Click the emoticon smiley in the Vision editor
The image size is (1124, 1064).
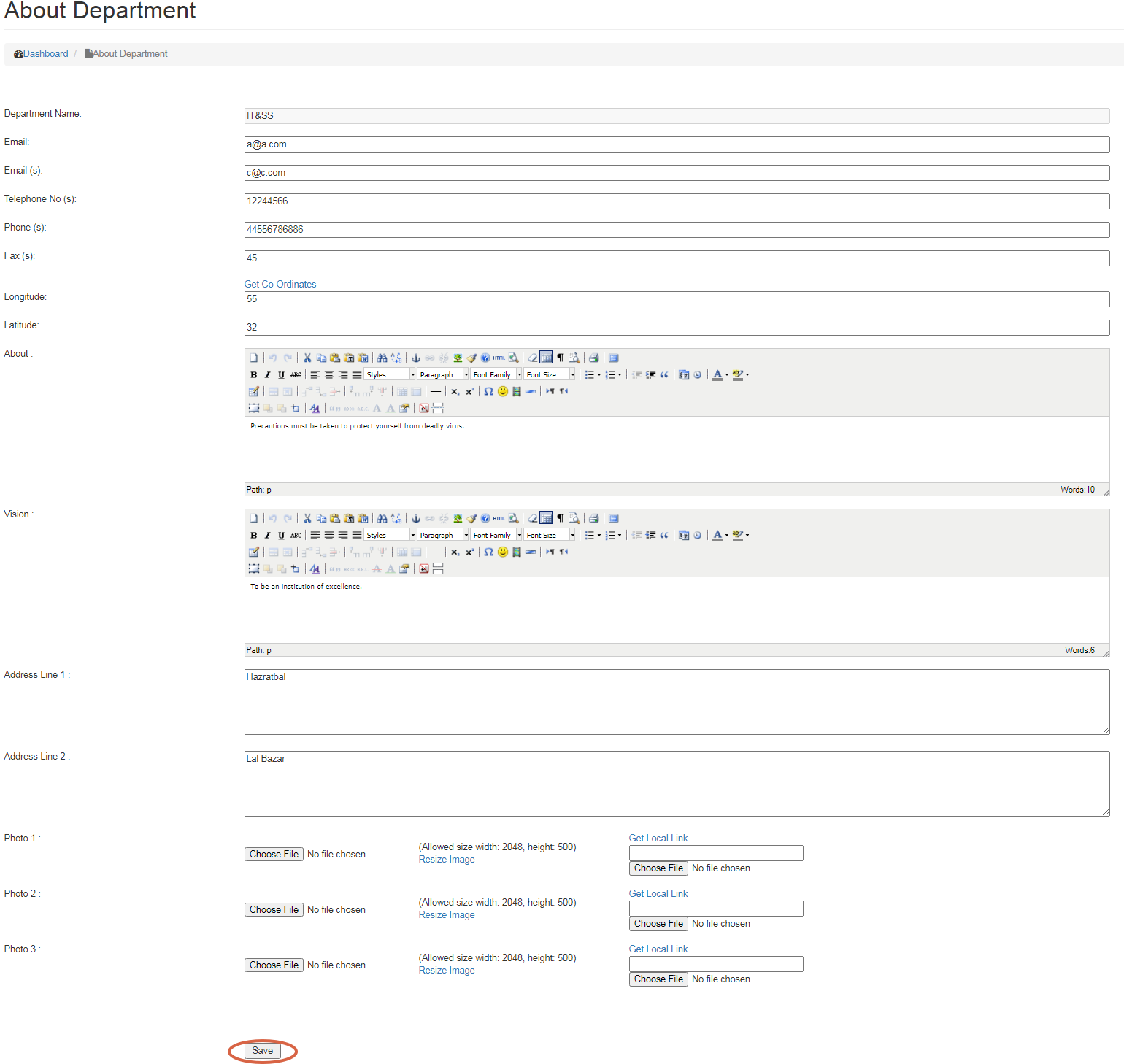point(502,552)
